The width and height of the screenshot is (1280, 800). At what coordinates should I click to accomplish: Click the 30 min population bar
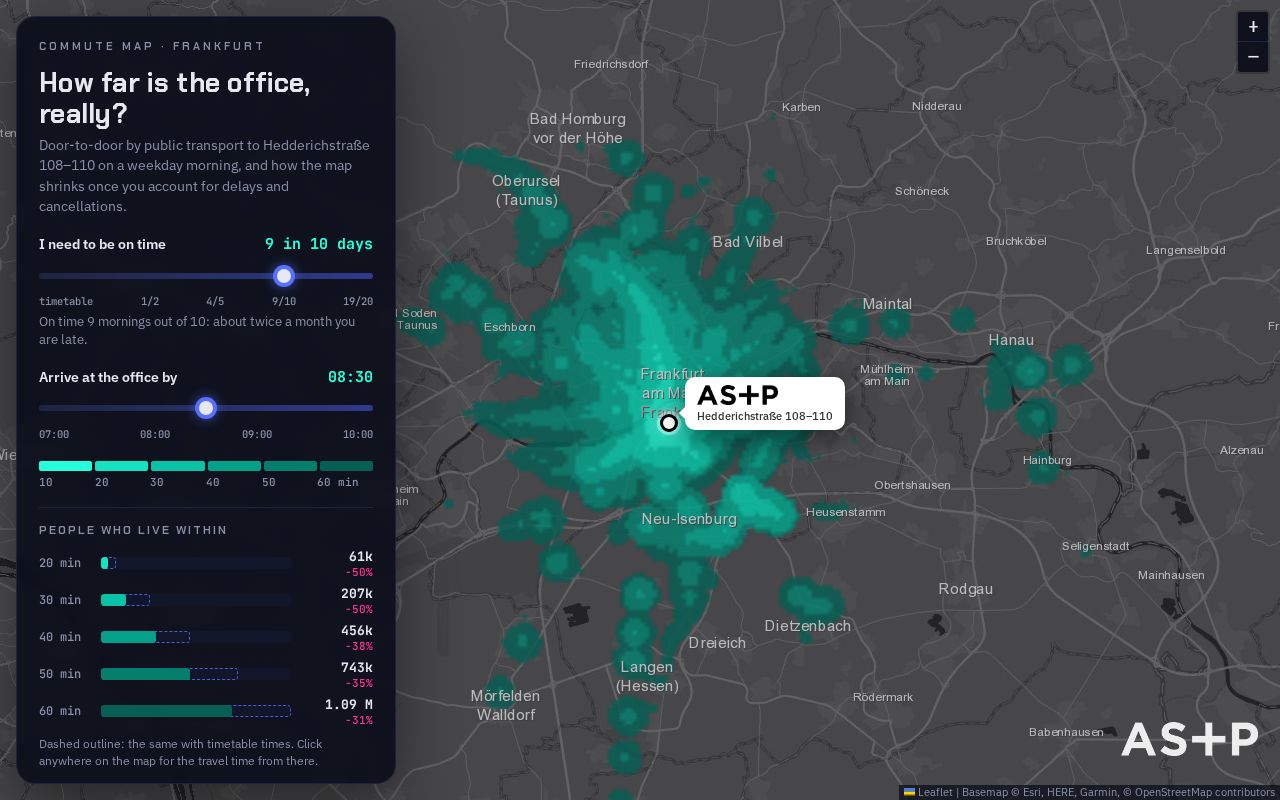[196, 600]
